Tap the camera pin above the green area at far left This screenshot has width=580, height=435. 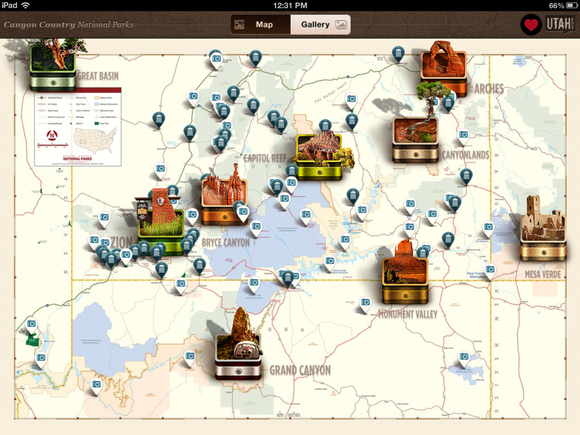[31, 326]
